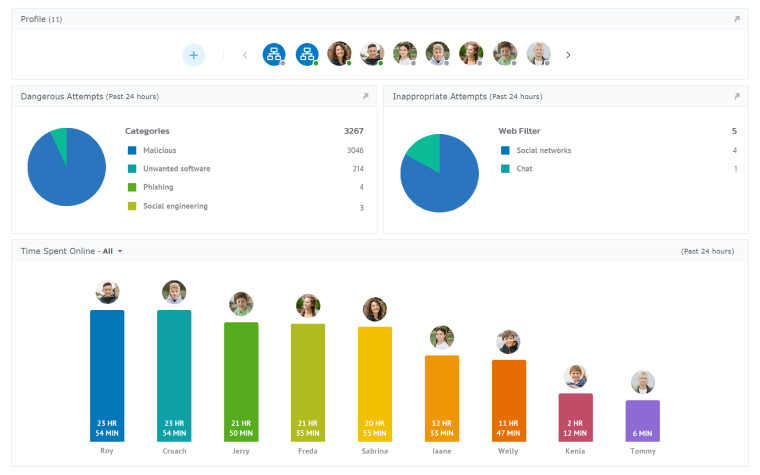Click the Dangerous Attempts pie chart
Viewport: 760px width, 475px height.
coord(67,167)
